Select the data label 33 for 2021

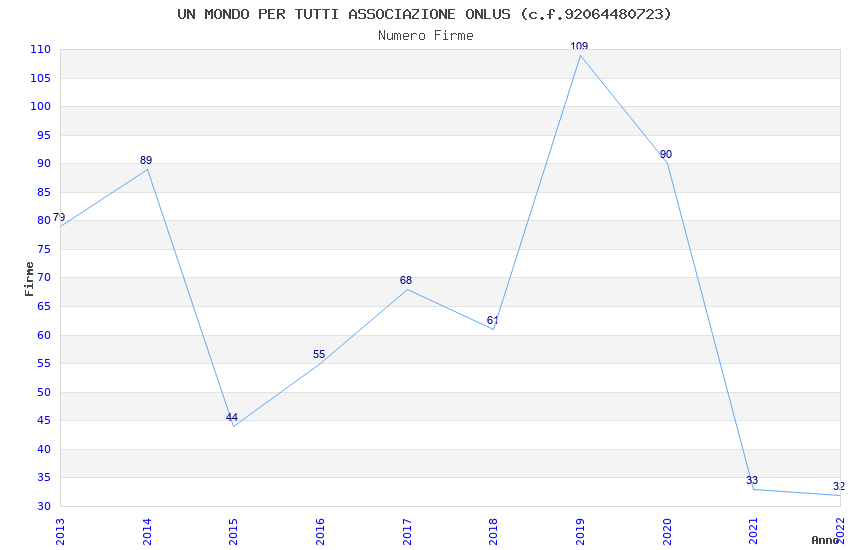click(752, 480)
